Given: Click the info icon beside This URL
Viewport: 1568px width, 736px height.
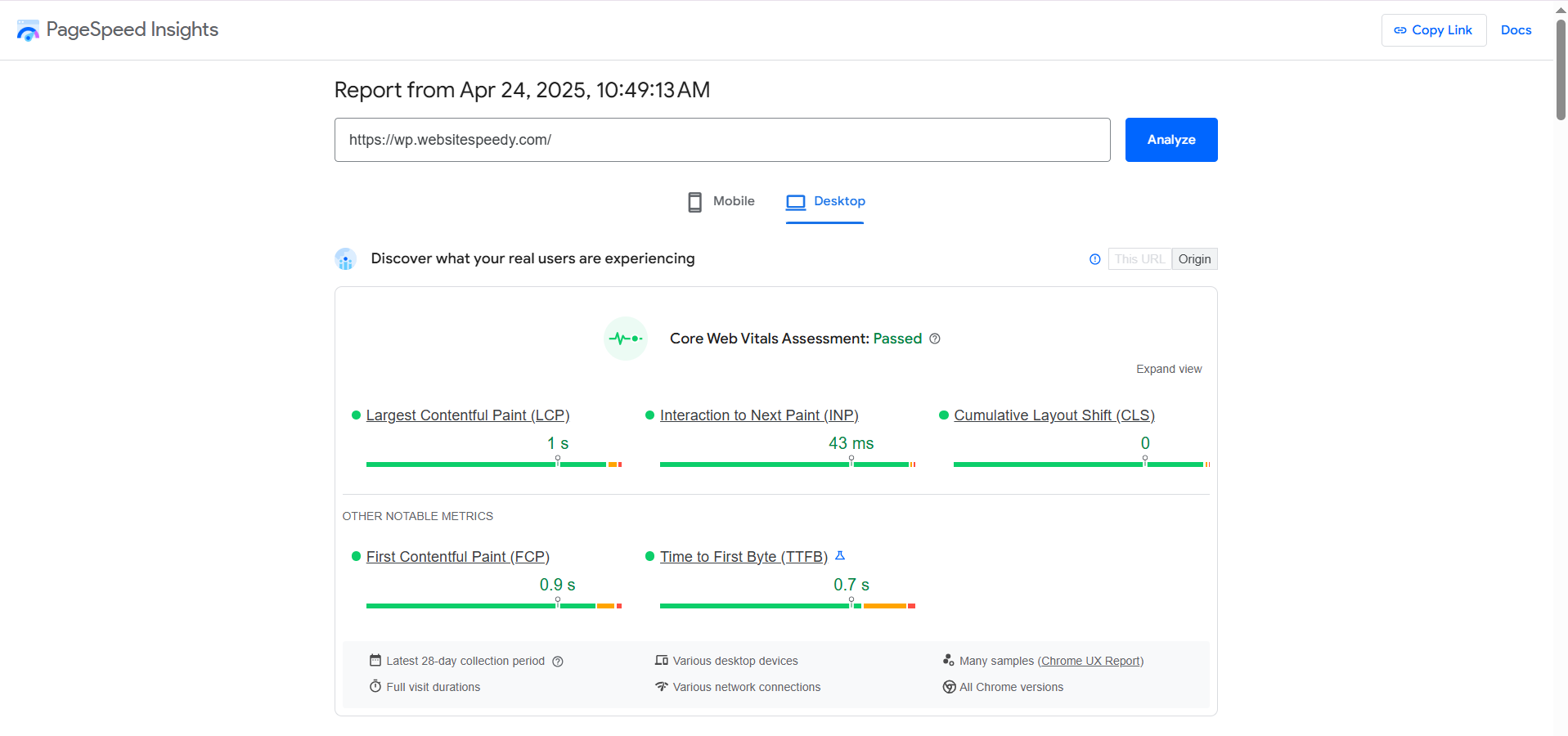Looking at the screenshot, I should (x=1094, y=259).
